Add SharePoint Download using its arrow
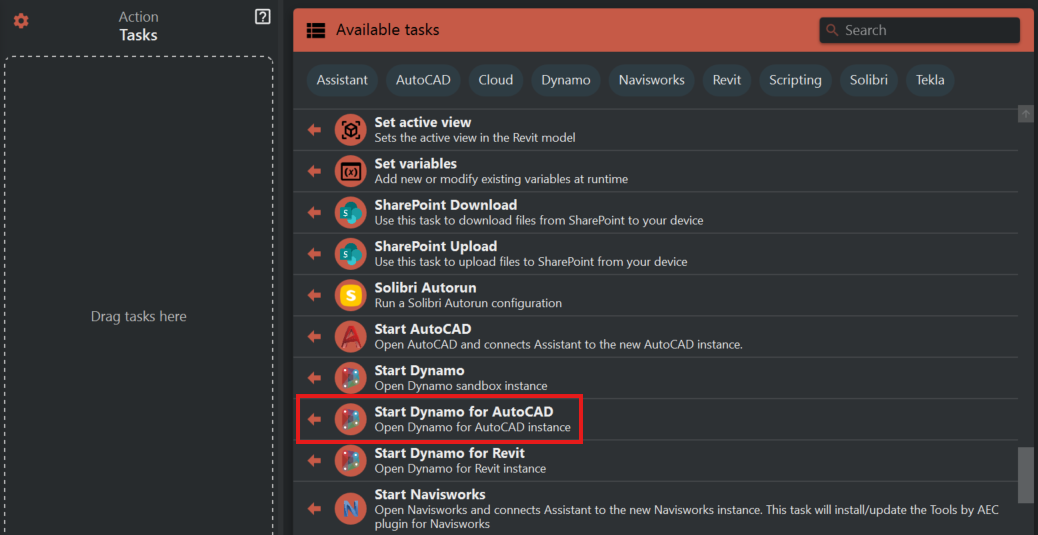The width and height of the screenshot is (1038, 535). tap(314, 213)
